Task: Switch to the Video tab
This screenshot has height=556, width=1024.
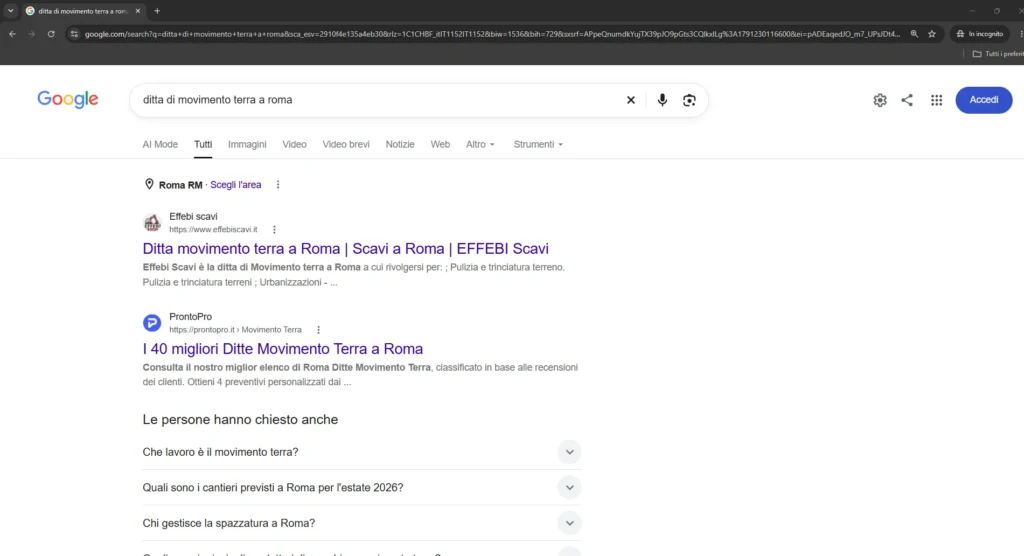Action: [295, 144]
